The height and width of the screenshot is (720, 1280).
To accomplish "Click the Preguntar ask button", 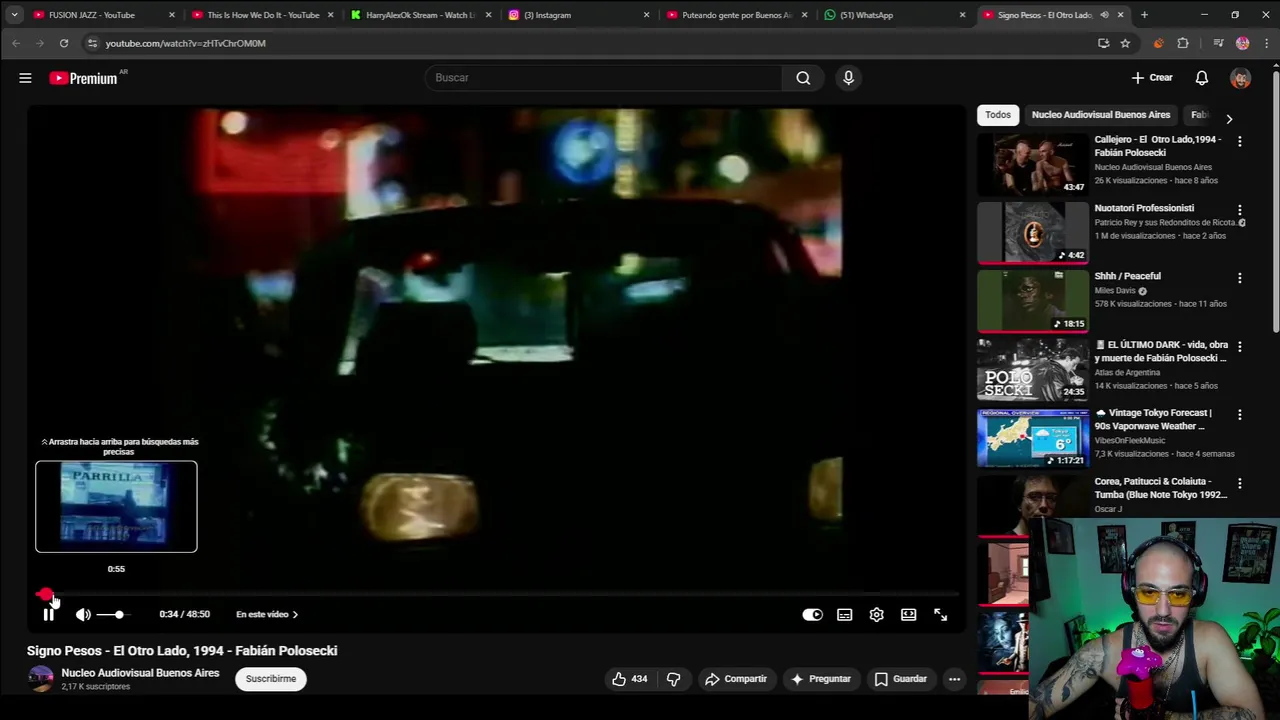I will coord(820,679).
